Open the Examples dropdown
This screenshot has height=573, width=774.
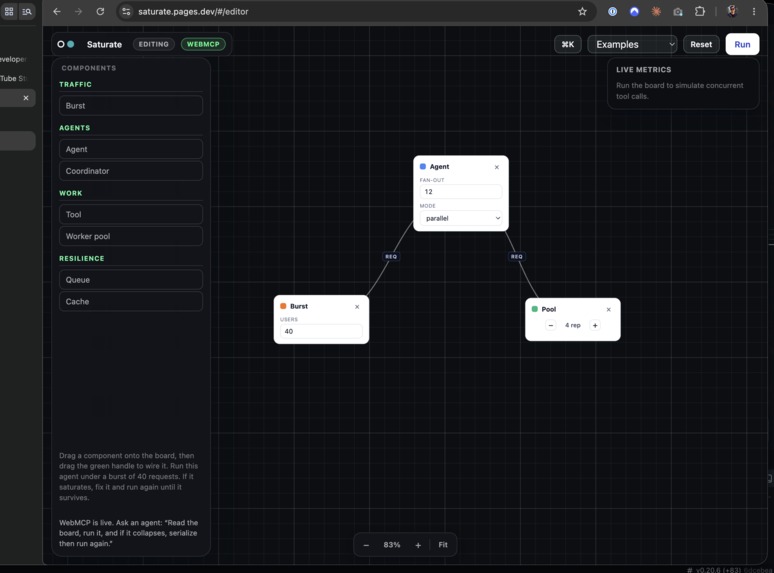(x=632, y=44)
